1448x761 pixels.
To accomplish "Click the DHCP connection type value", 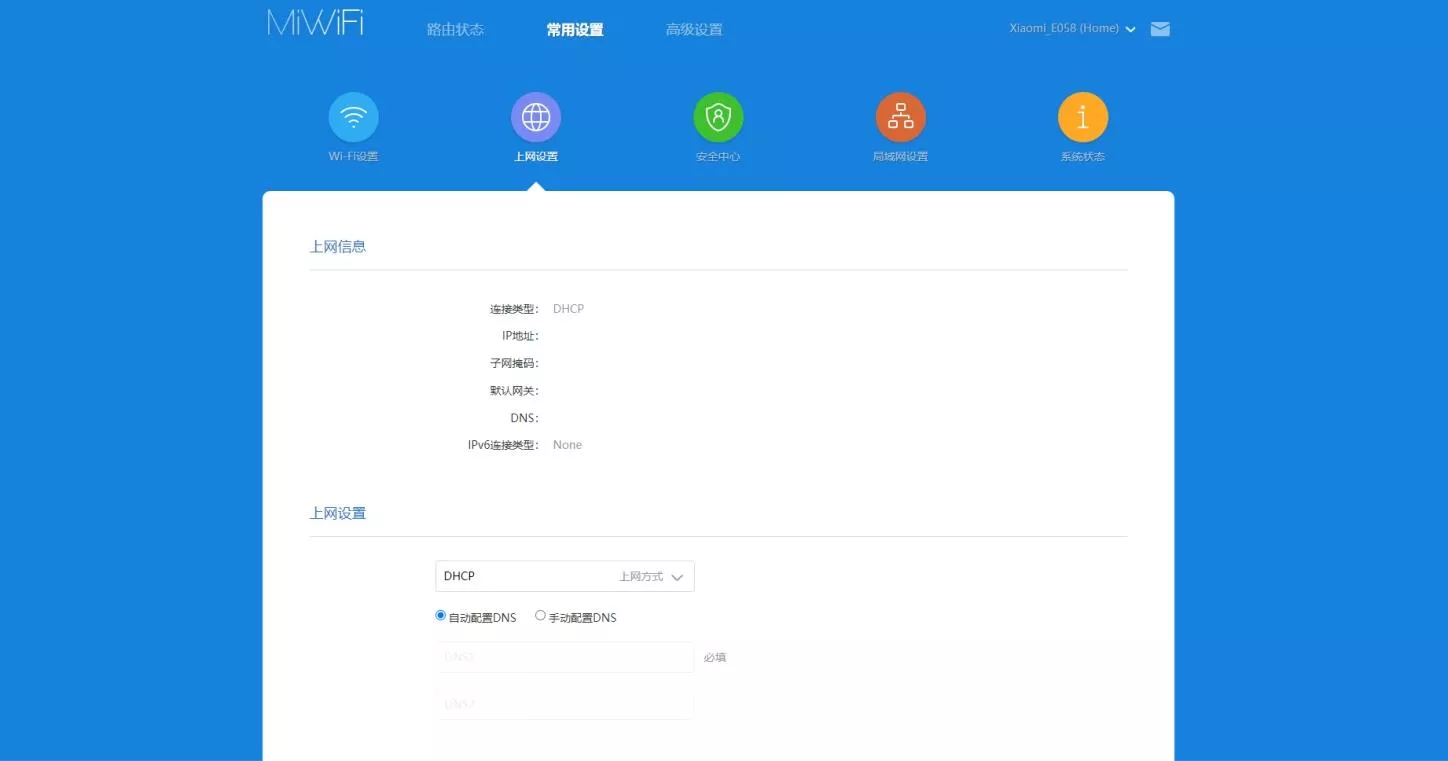I will coord(568,309).
